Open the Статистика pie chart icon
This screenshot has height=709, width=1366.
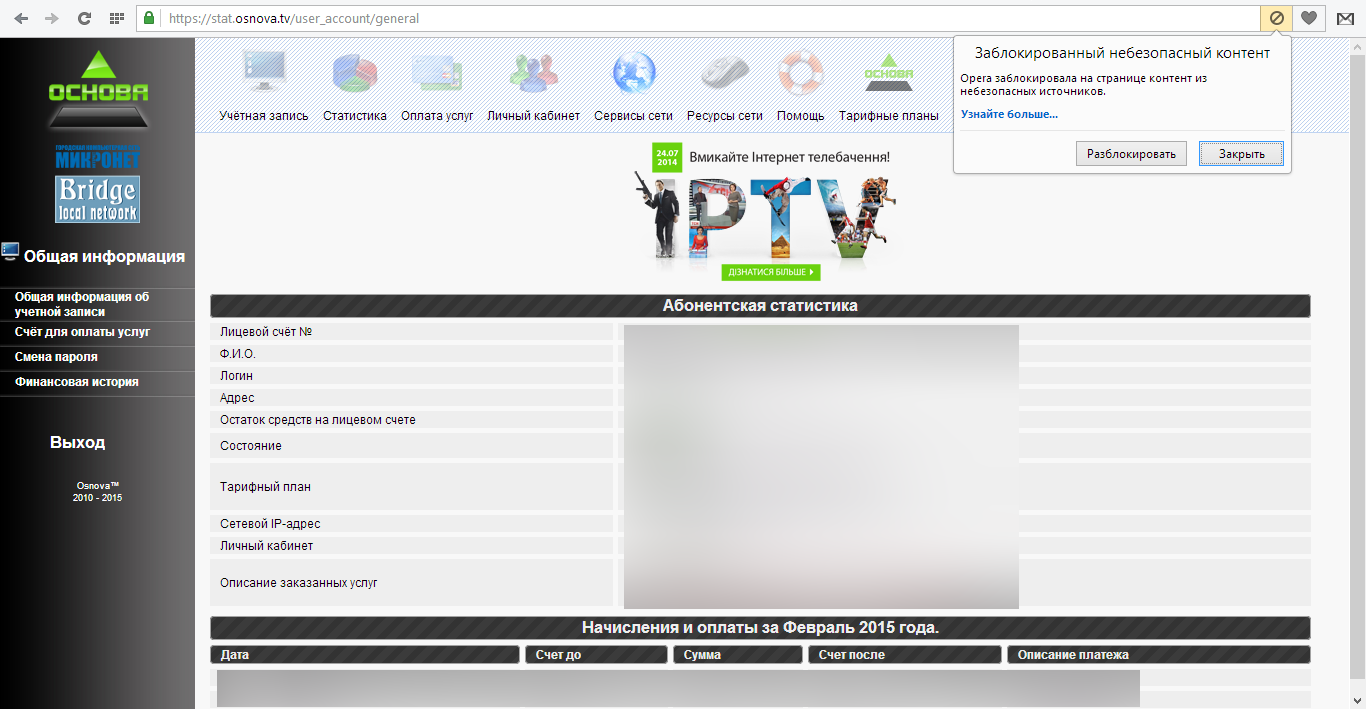[354, 73]
